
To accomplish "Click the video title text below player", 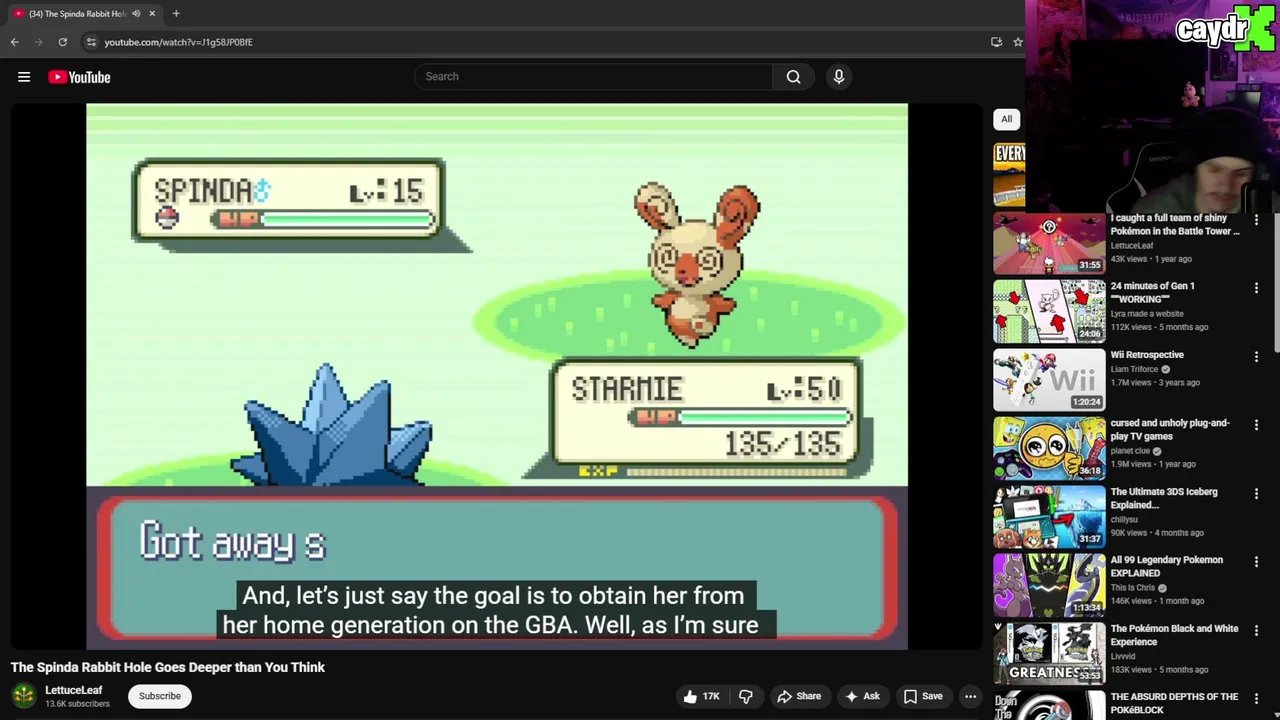I will click(x=168, y=667).
